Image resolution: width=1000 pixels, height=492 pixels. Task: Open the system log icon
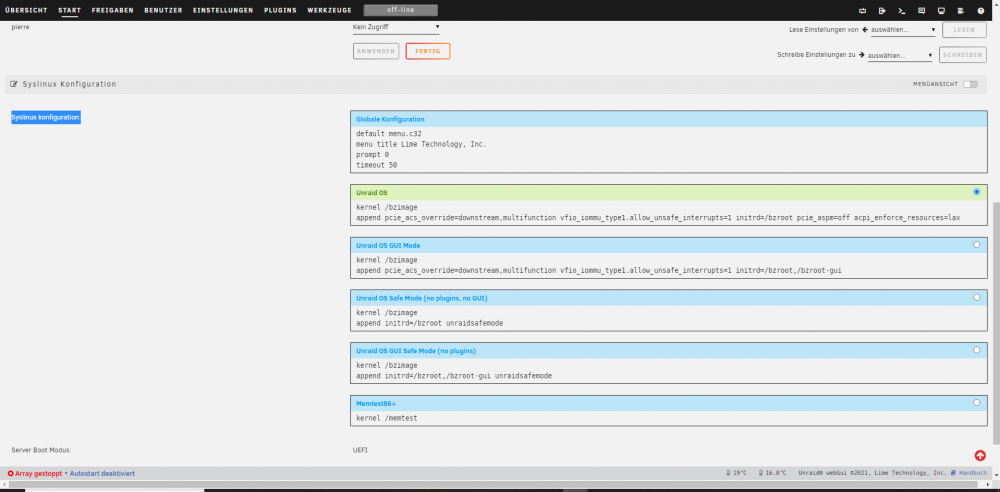[x=960, y=10]
